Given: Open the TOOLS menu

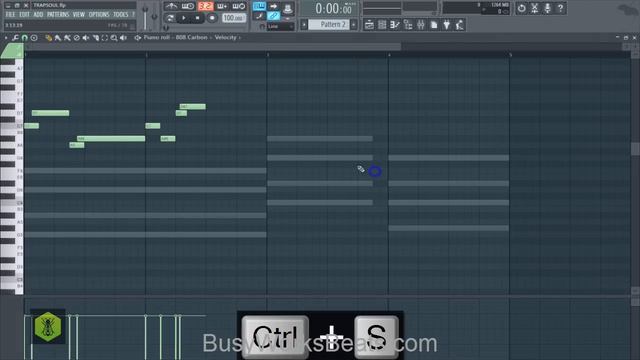Looking at the screenshot, I should 121,15.
